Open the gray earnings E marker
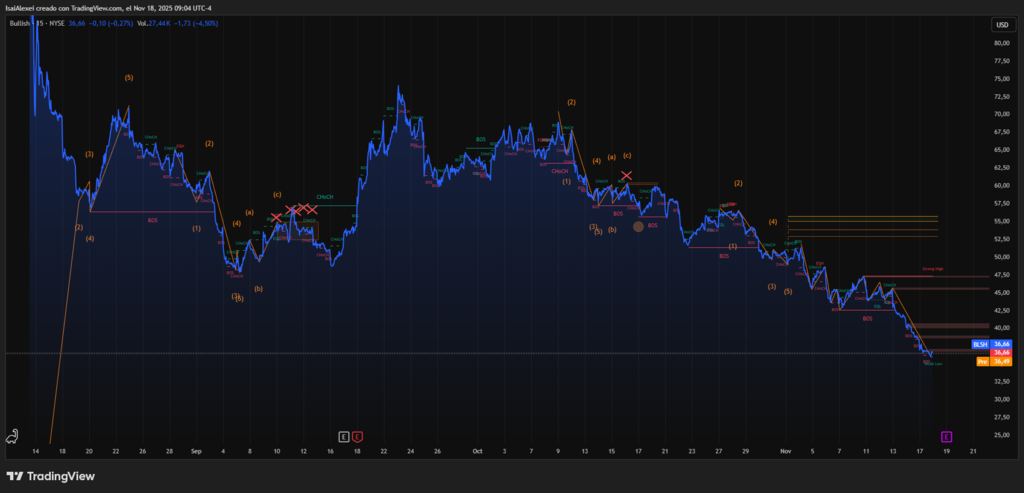1024x493 pixels. [x=344, y=437]
